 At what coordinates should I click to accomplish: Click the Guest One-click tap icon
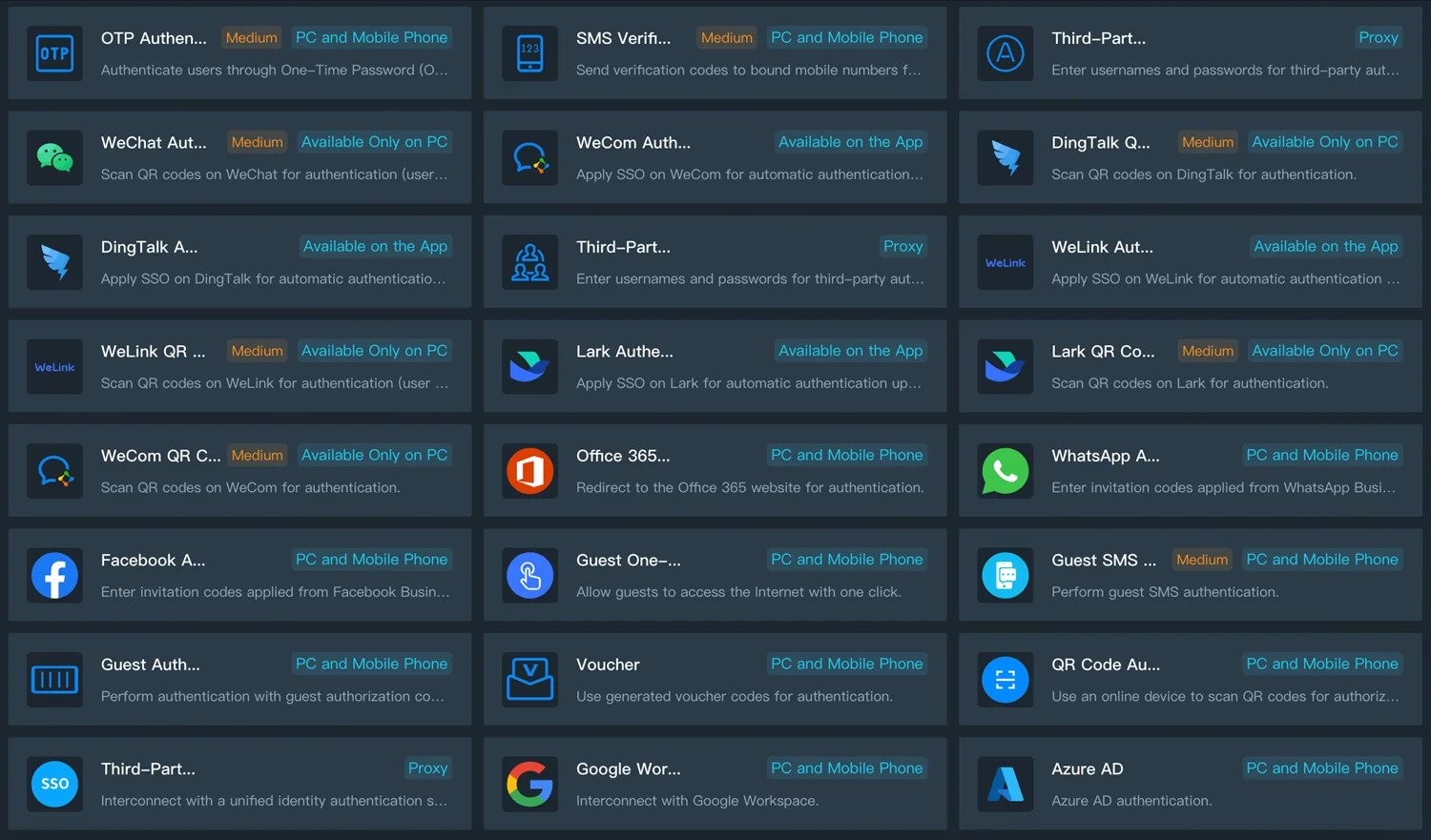[x=529, y=575]
